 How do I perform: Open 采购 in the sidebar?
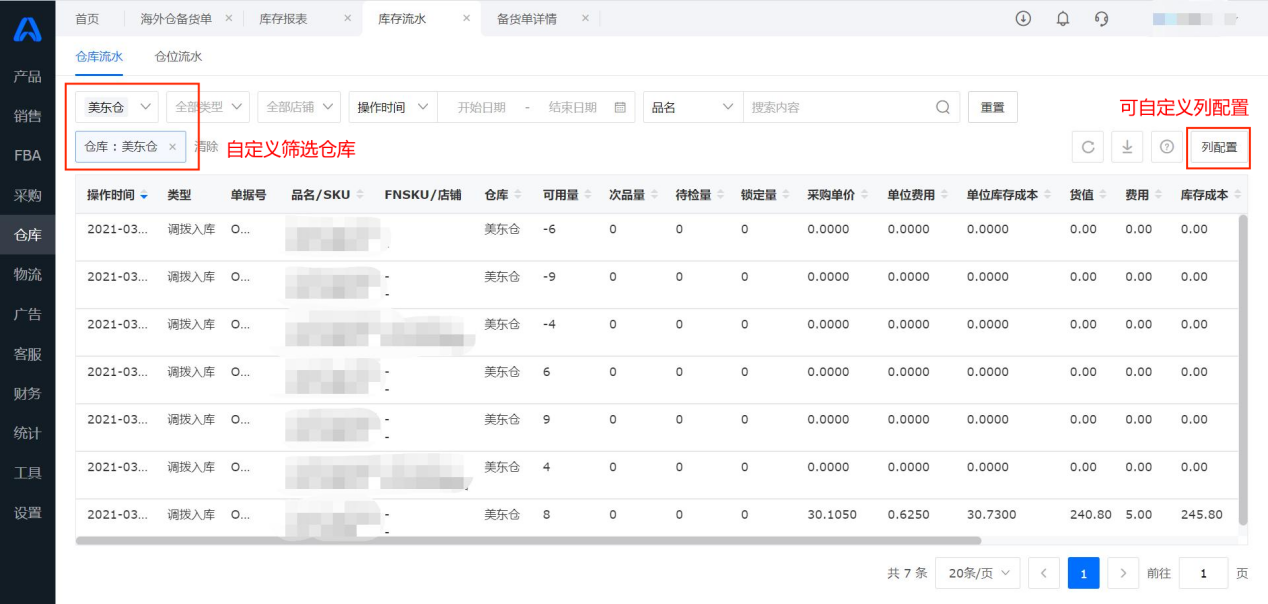point(27,195)
